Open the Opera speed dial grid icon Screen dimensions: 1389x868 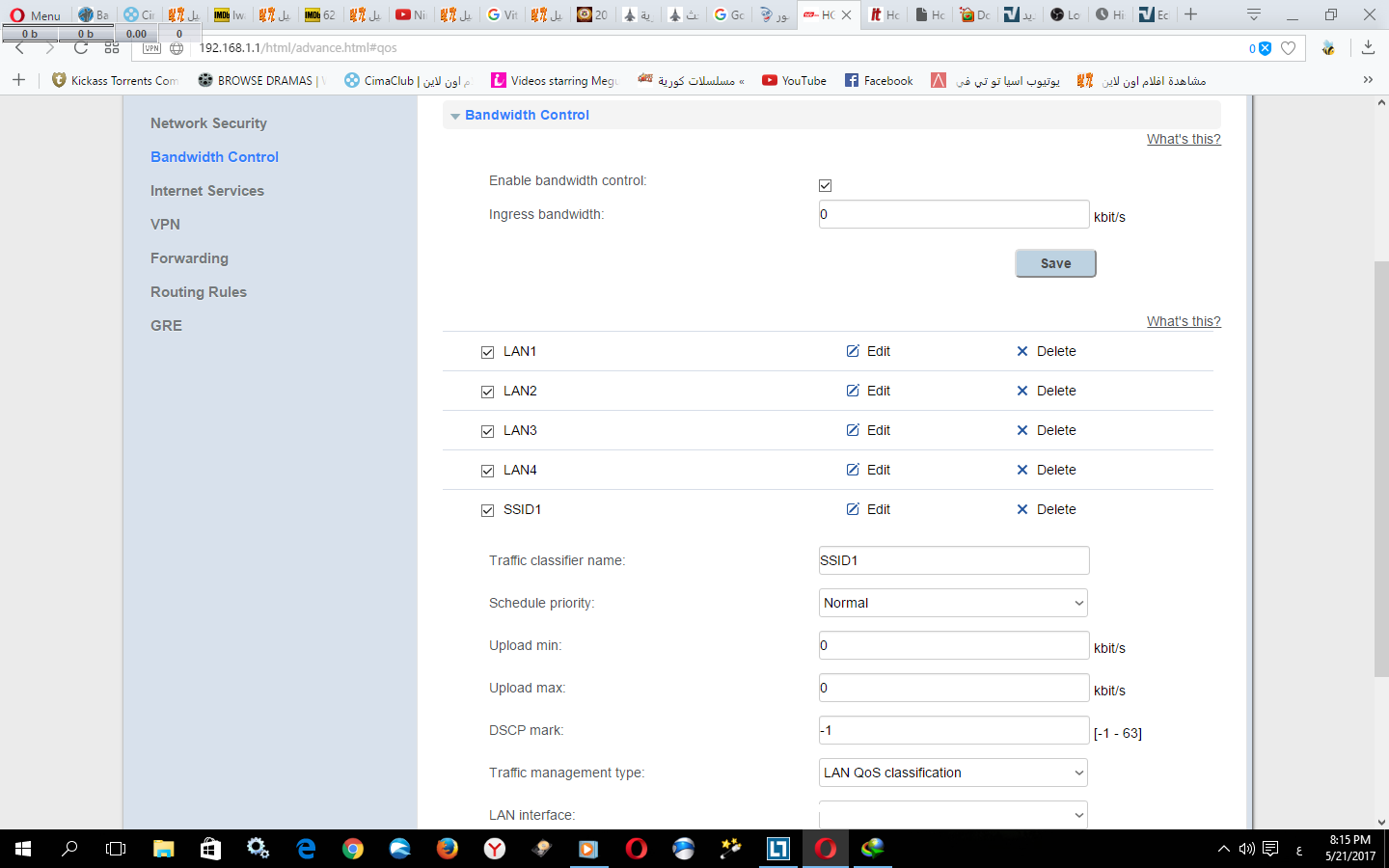coord(112,48)
